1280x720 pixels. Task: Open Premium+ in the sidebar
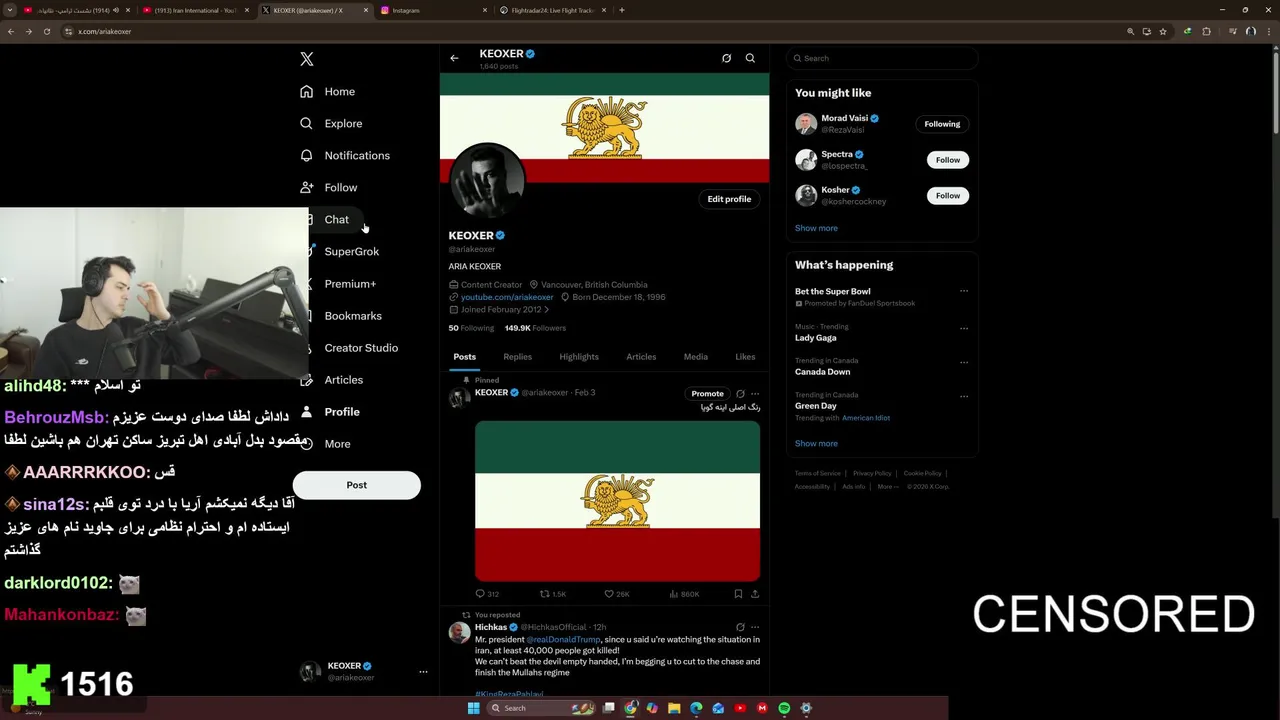(349, 283)
